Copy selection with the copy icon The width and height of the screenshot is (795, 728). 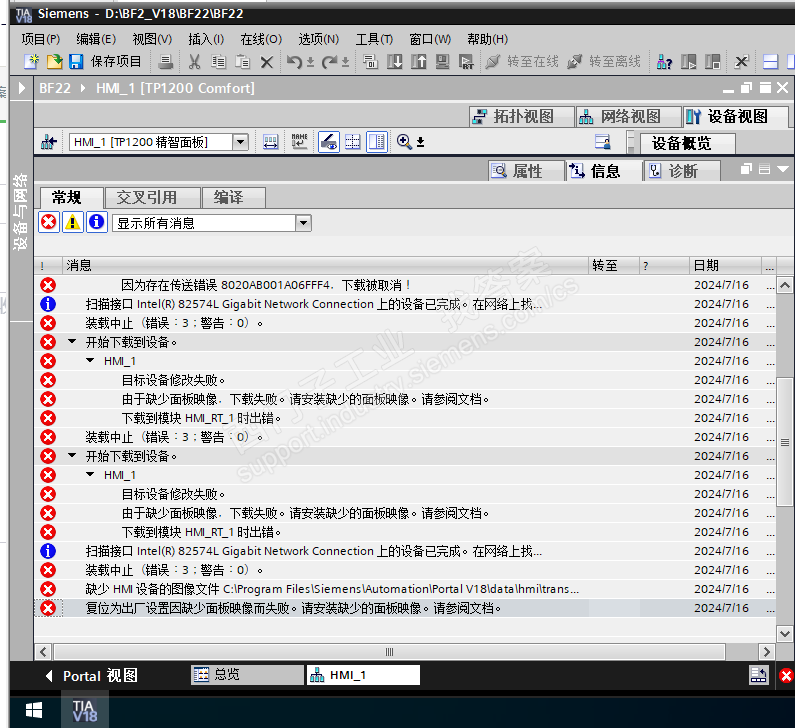coord(219,62)
